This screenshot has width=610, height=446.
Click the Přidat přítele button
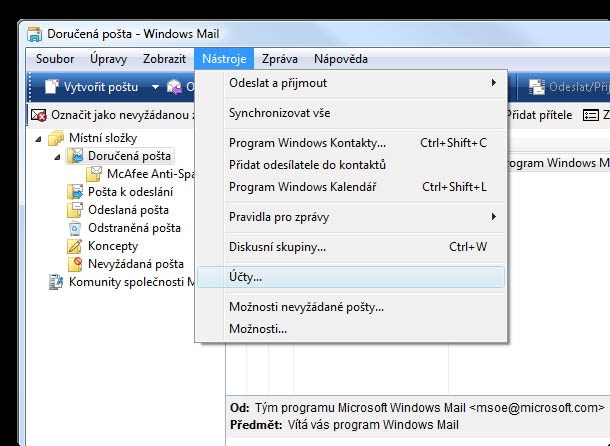pyautogui.click(x=539, y=115)
